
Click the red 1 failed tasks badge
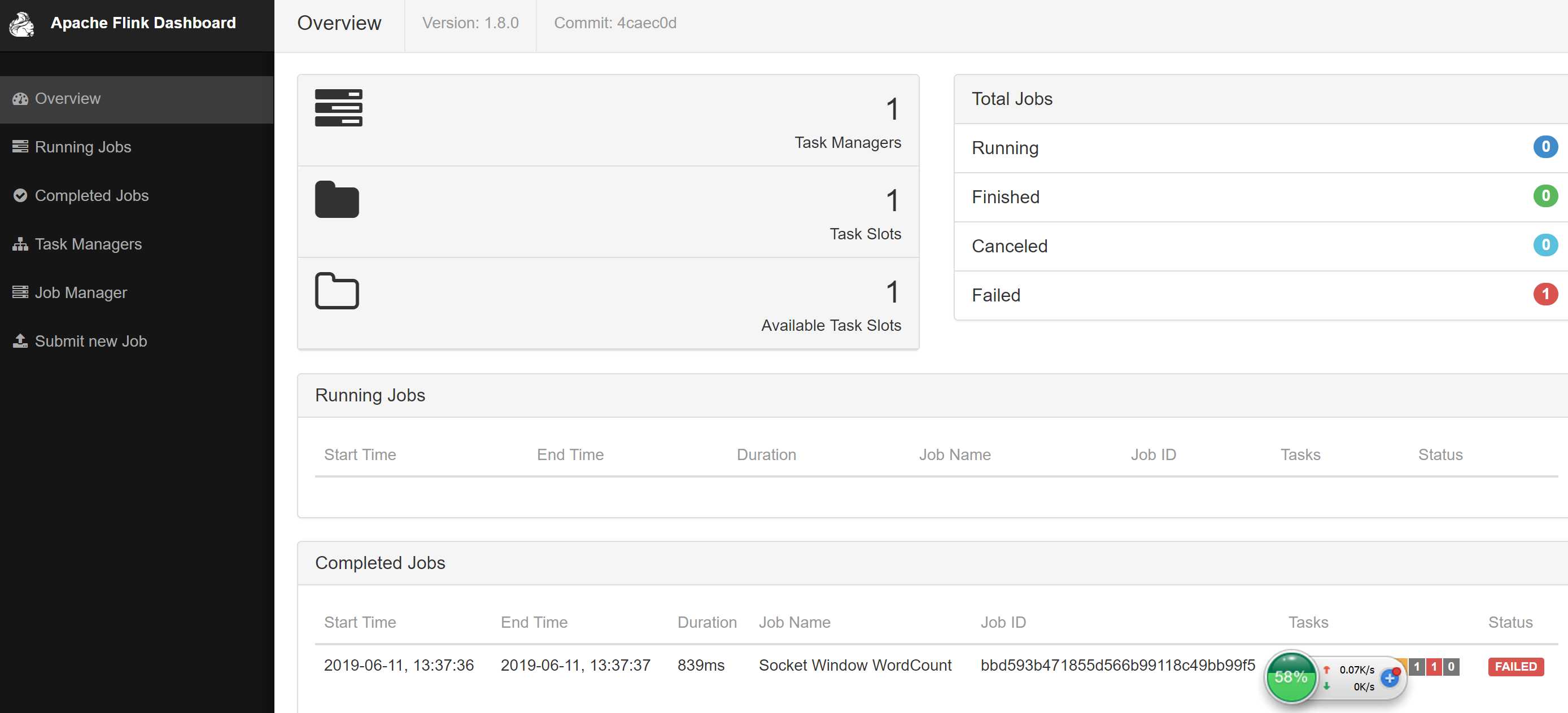(x=1434, y=666)
